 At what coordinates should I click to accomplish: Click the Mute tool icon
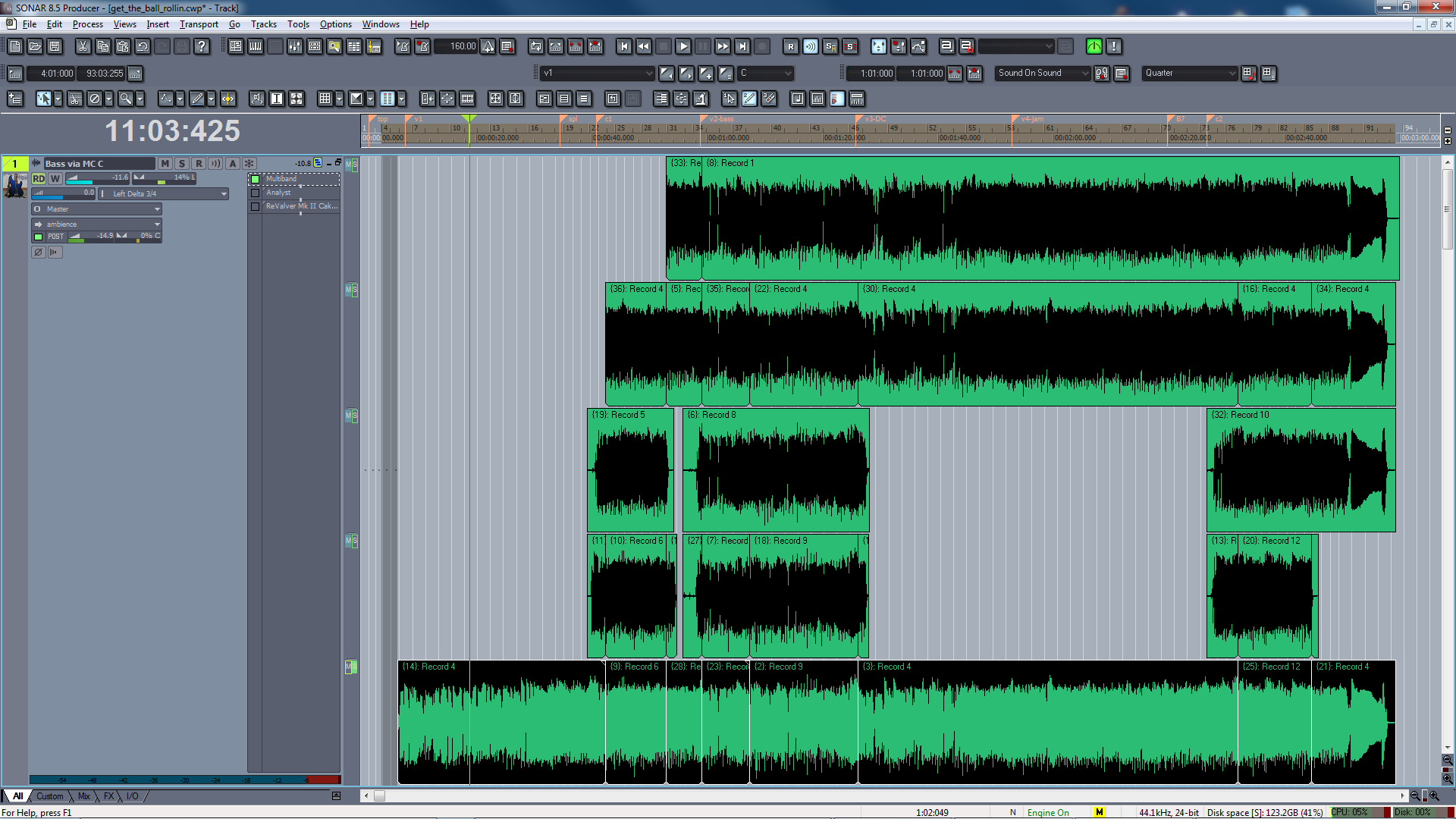(95, 99)
